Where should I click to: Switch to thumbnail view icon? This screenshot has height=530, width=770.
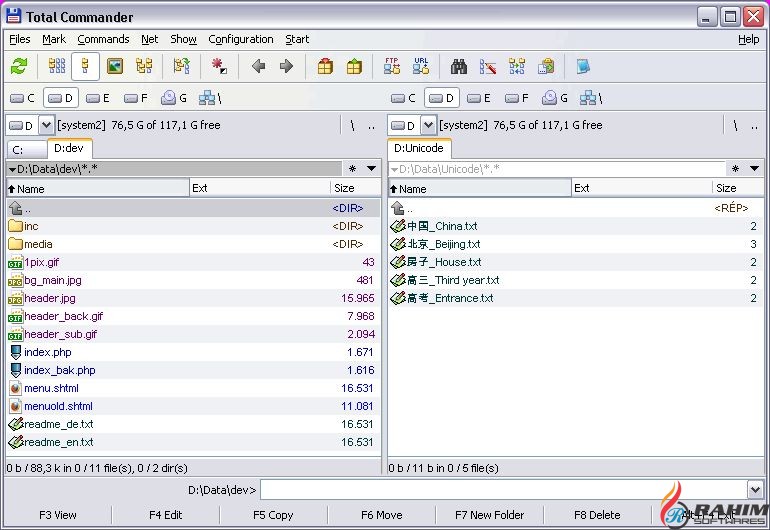click(115, 67)
